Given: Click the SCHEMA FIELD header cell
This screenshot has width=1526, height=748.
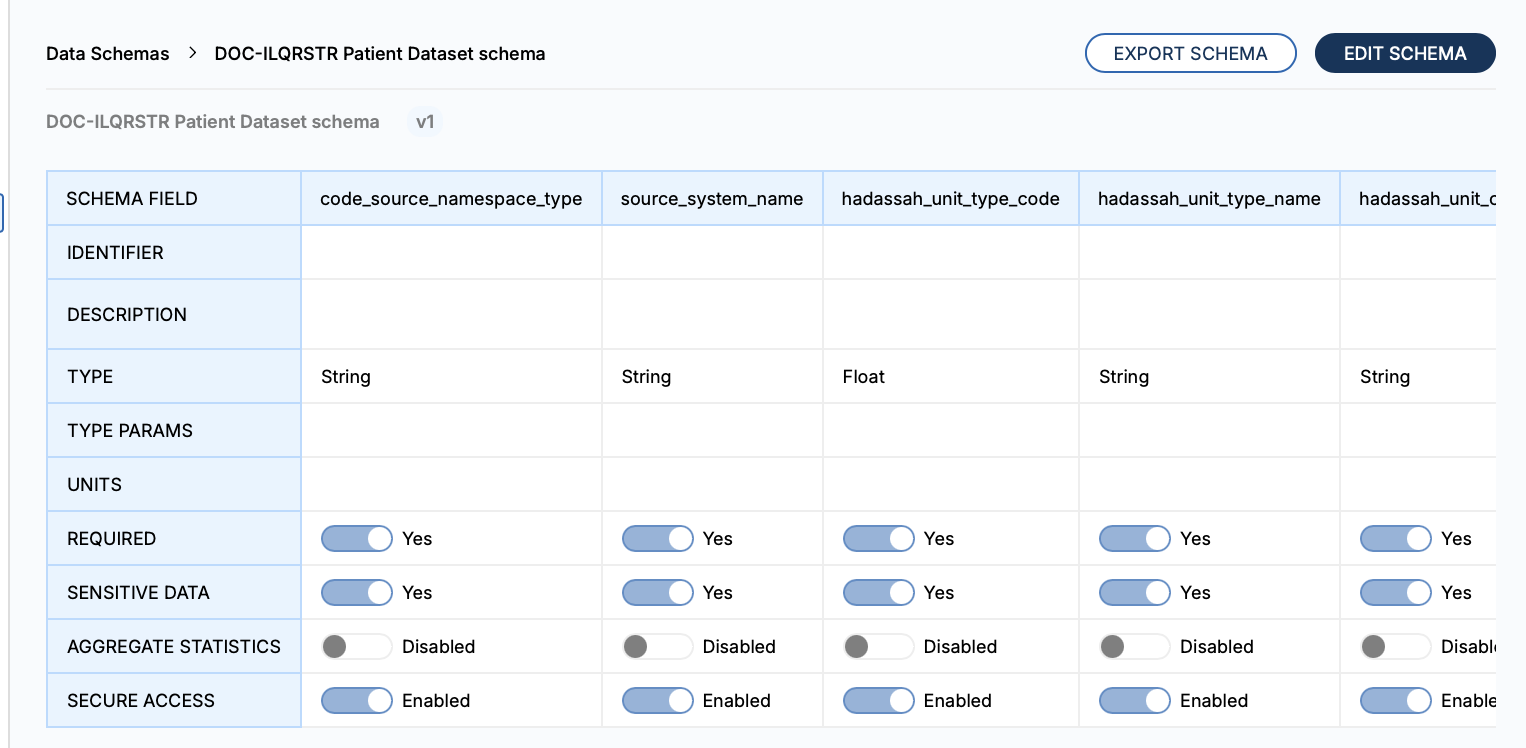Looking at the screenshot, I should 174,199.
